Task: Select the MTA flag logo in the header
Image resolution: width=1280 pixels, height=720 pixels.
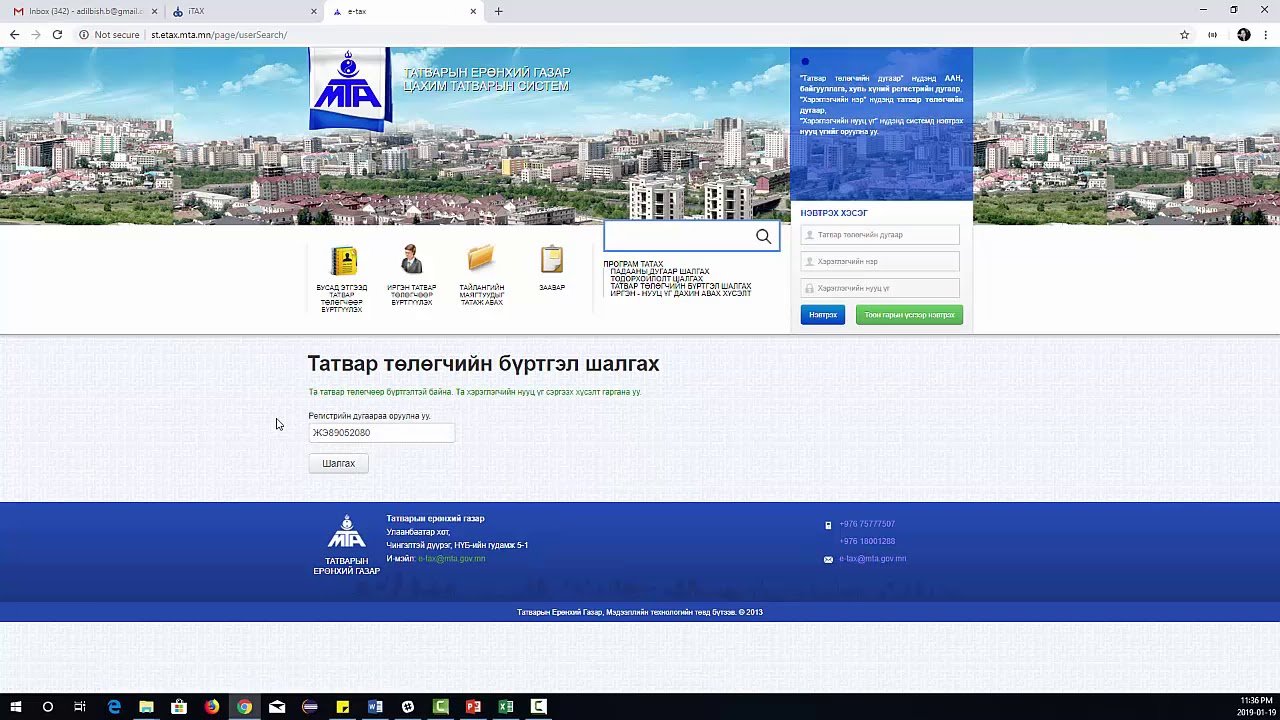Action: 348,90
